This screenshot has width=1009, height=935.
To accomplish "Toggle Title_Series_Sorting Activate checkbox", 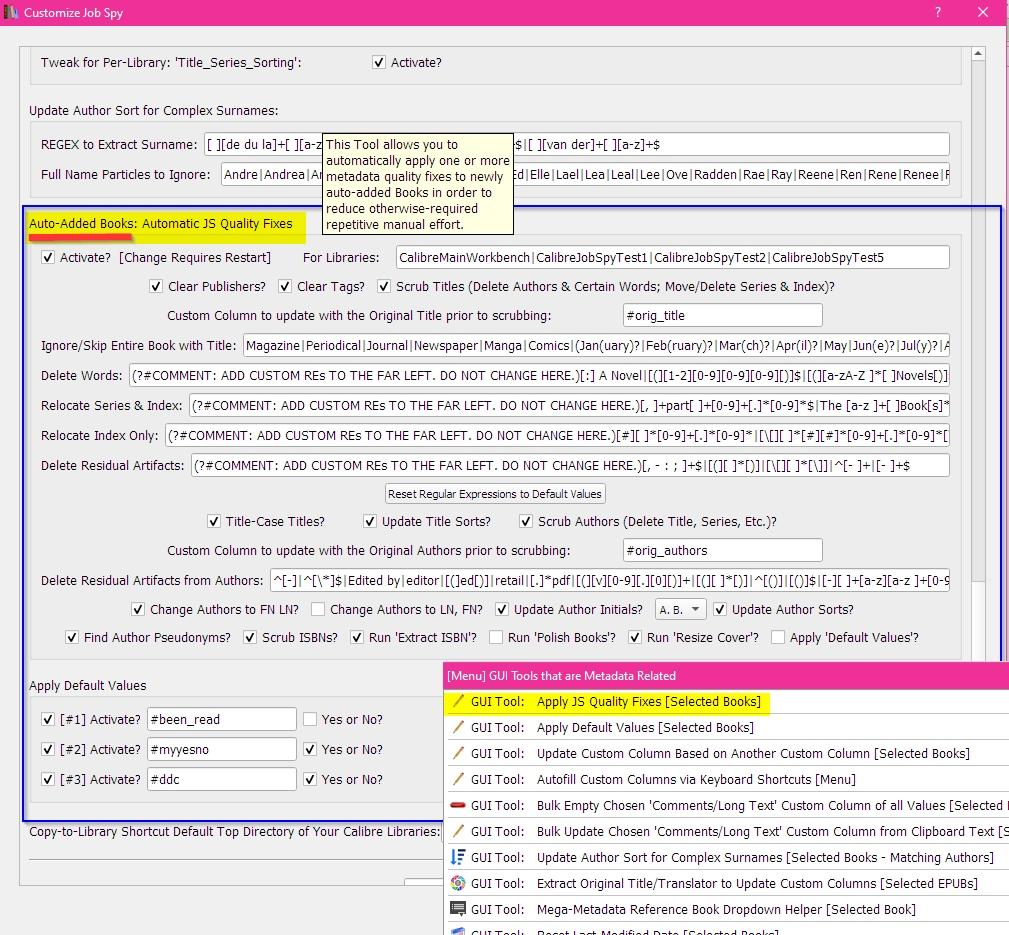I will point(379,62).
